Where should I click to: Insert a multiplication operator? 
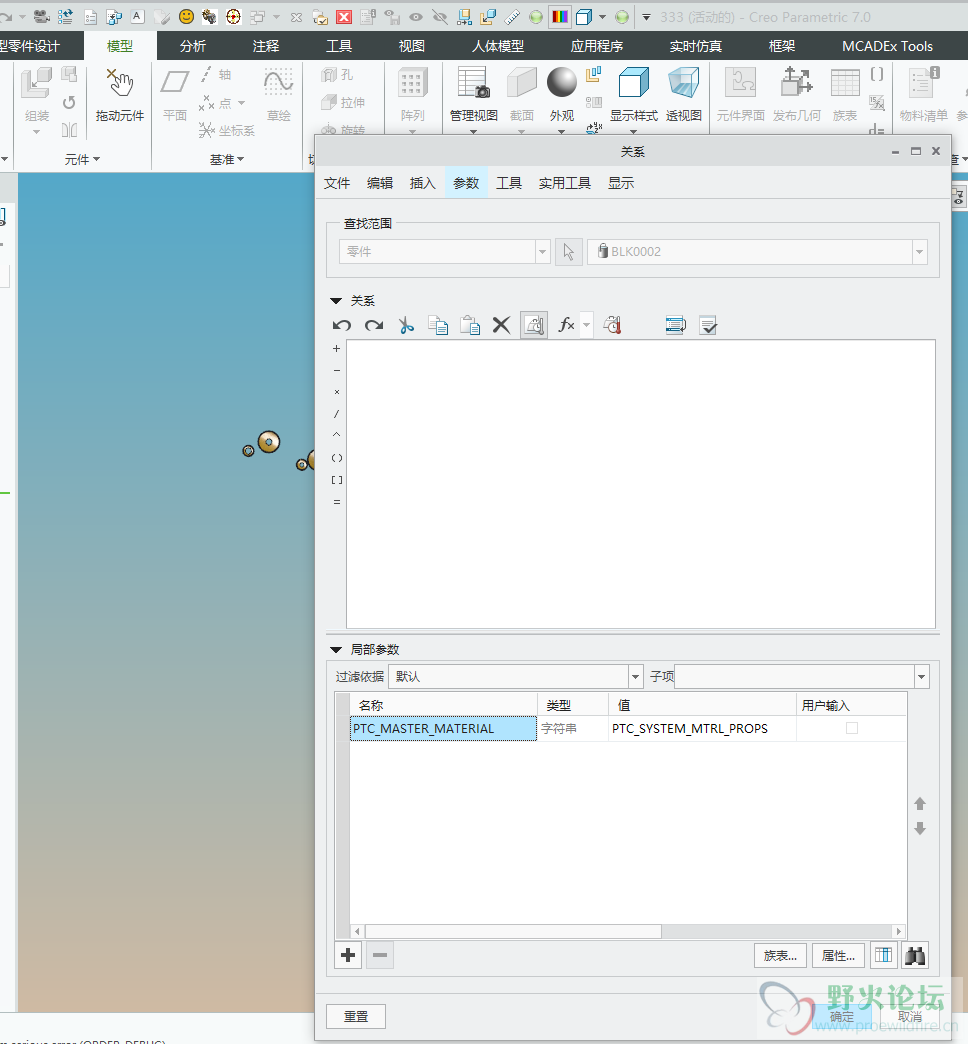tap(337, 392)
